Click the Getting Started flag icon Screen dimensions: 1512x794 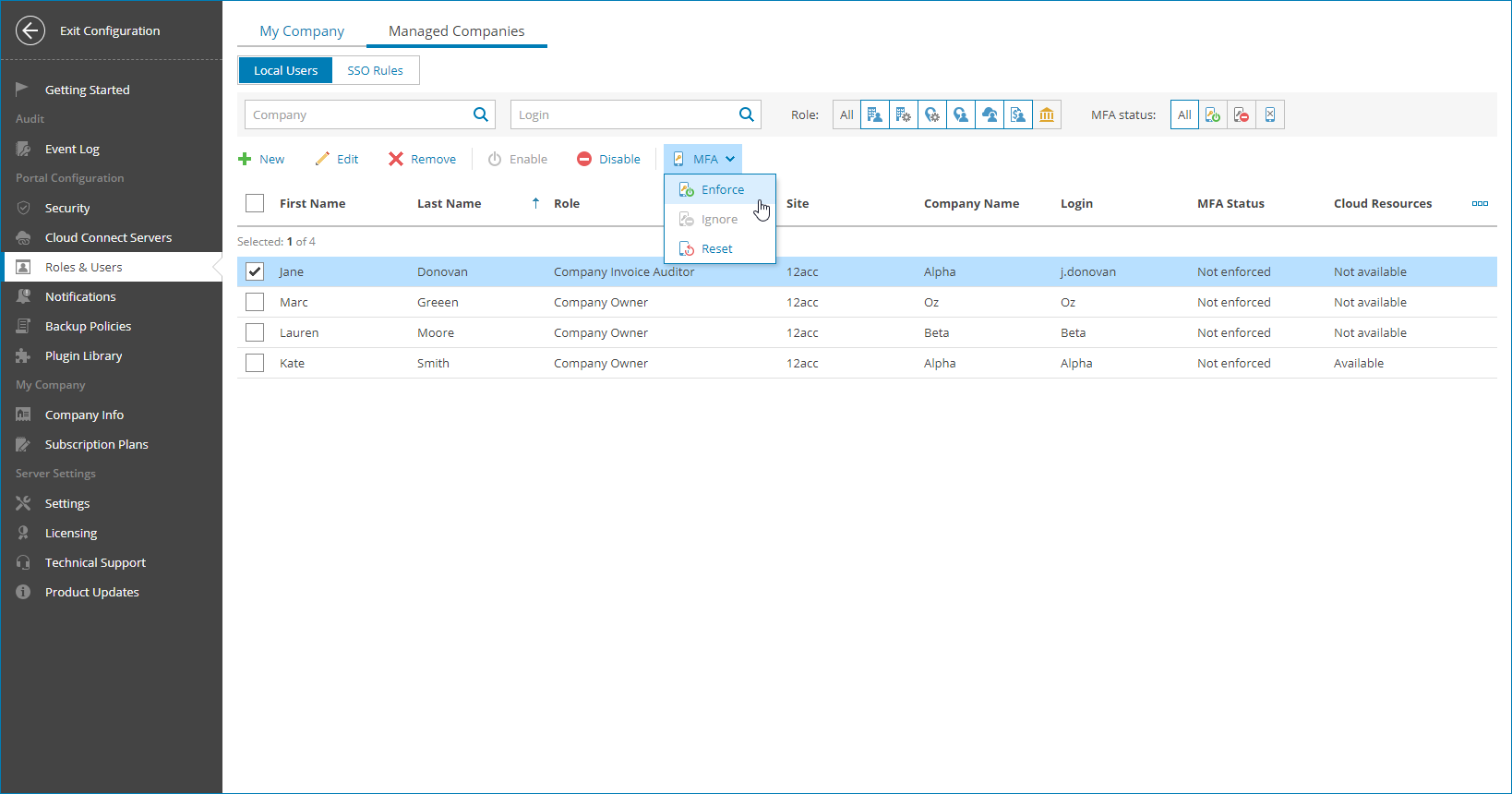click(x=22, y=89)
